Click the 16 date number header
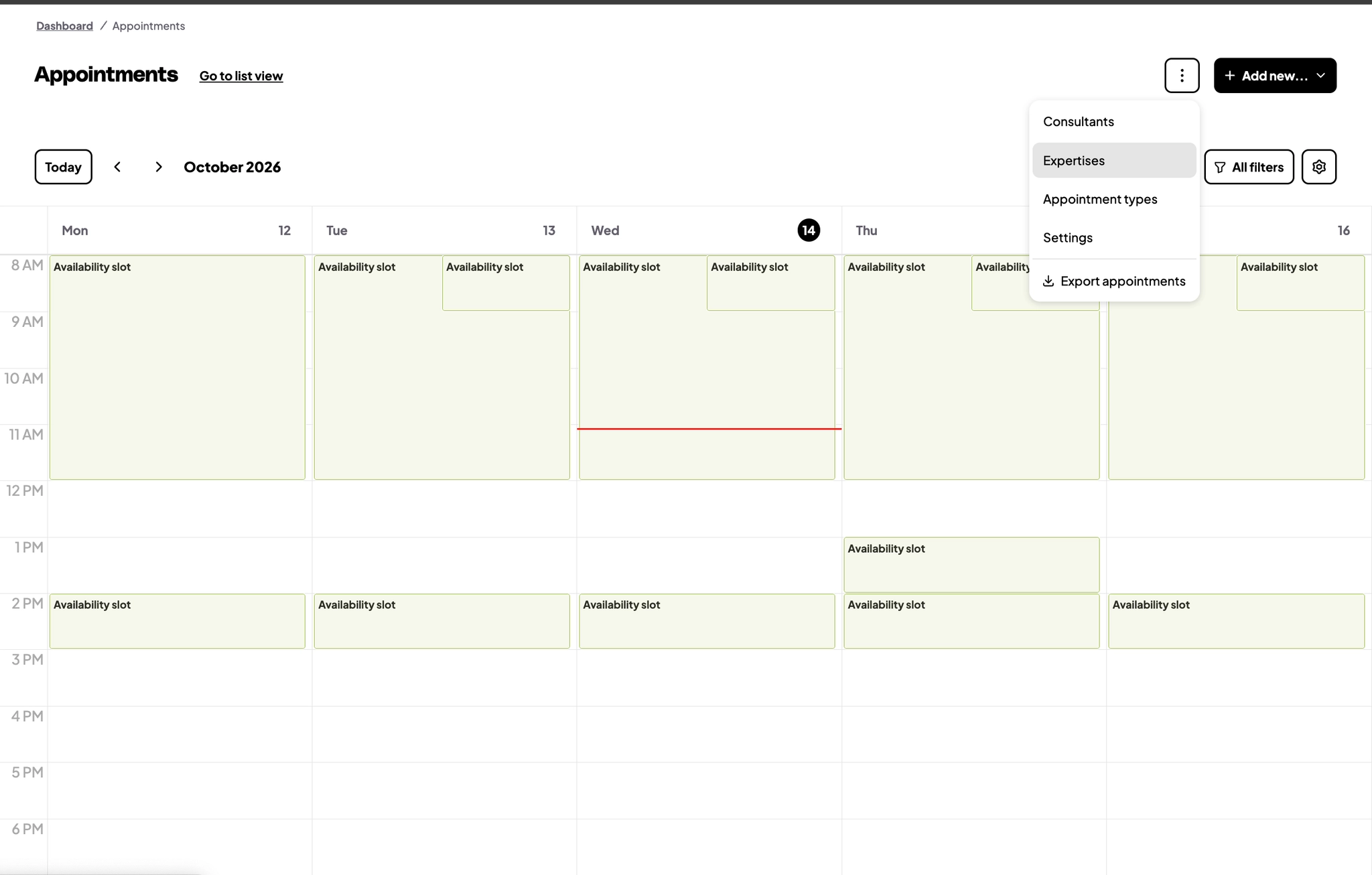The image size is (1372, 875). click(1343, 230)
